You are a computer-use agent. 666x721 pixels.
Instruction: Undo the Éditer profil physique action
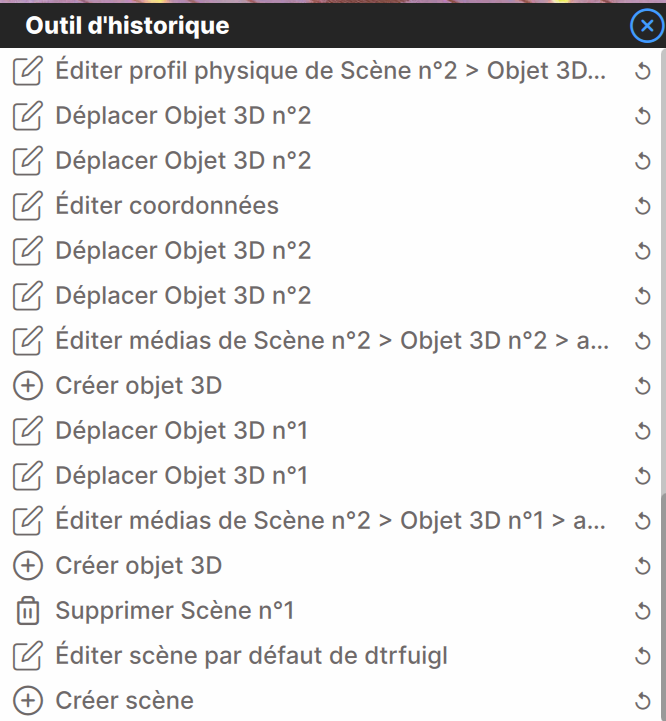coord(643,71)
